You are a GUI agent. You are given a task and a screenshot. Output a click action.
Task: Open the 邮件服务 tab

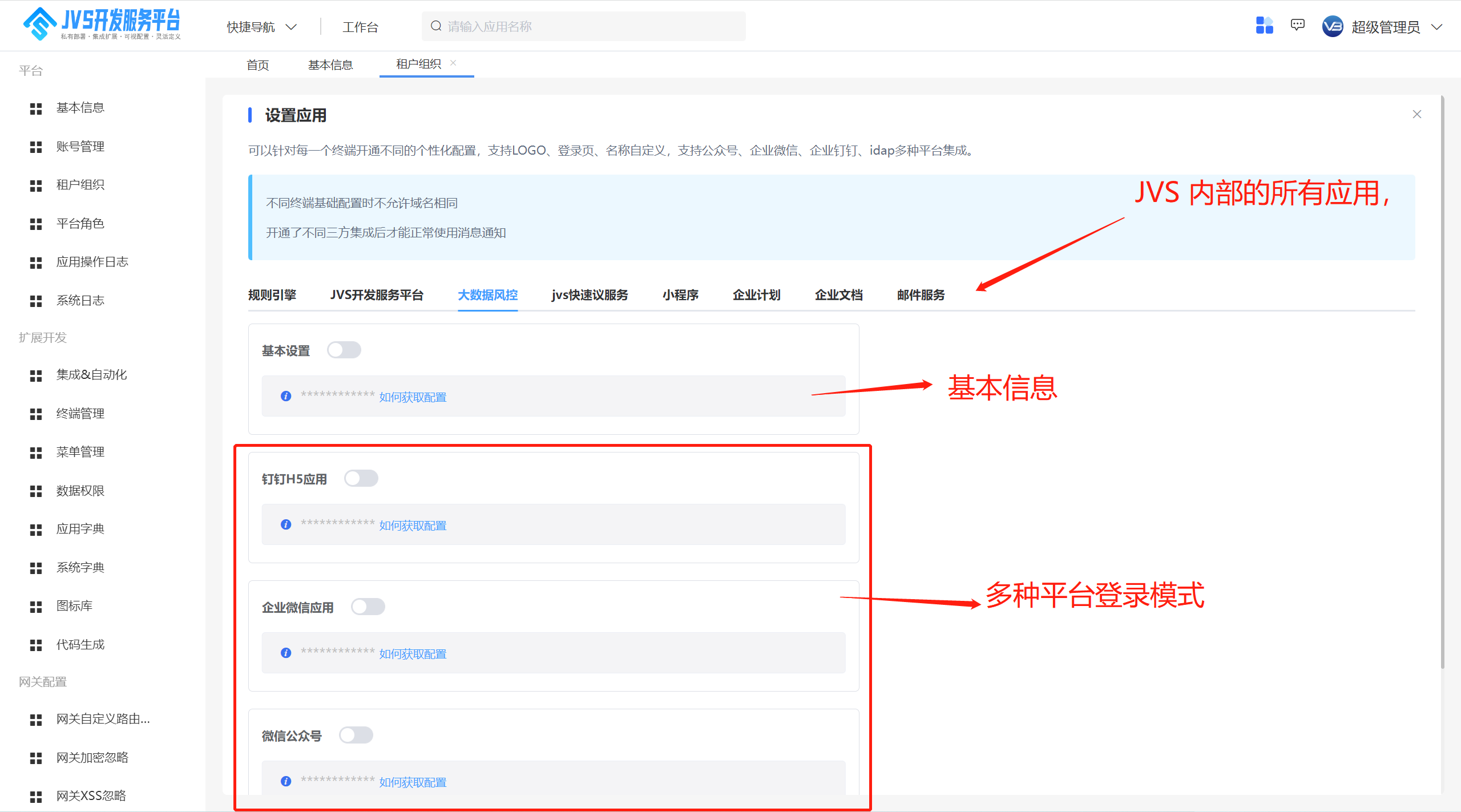(921, 295)
